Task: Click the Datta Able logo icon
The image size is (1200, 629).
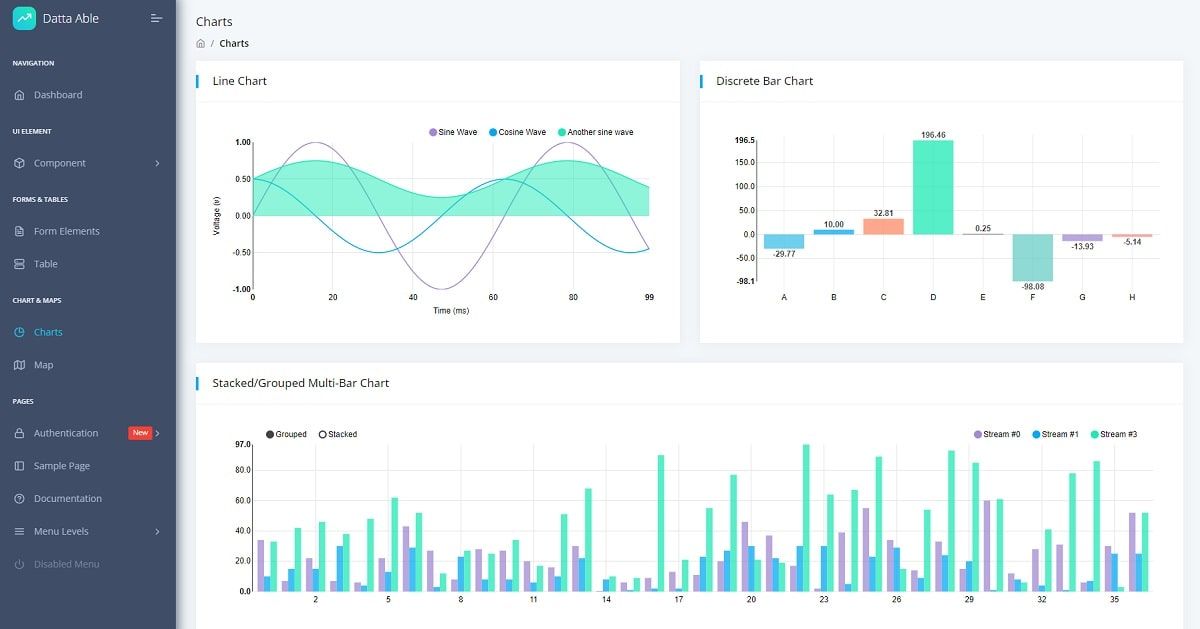Action: tap(24, 17)
